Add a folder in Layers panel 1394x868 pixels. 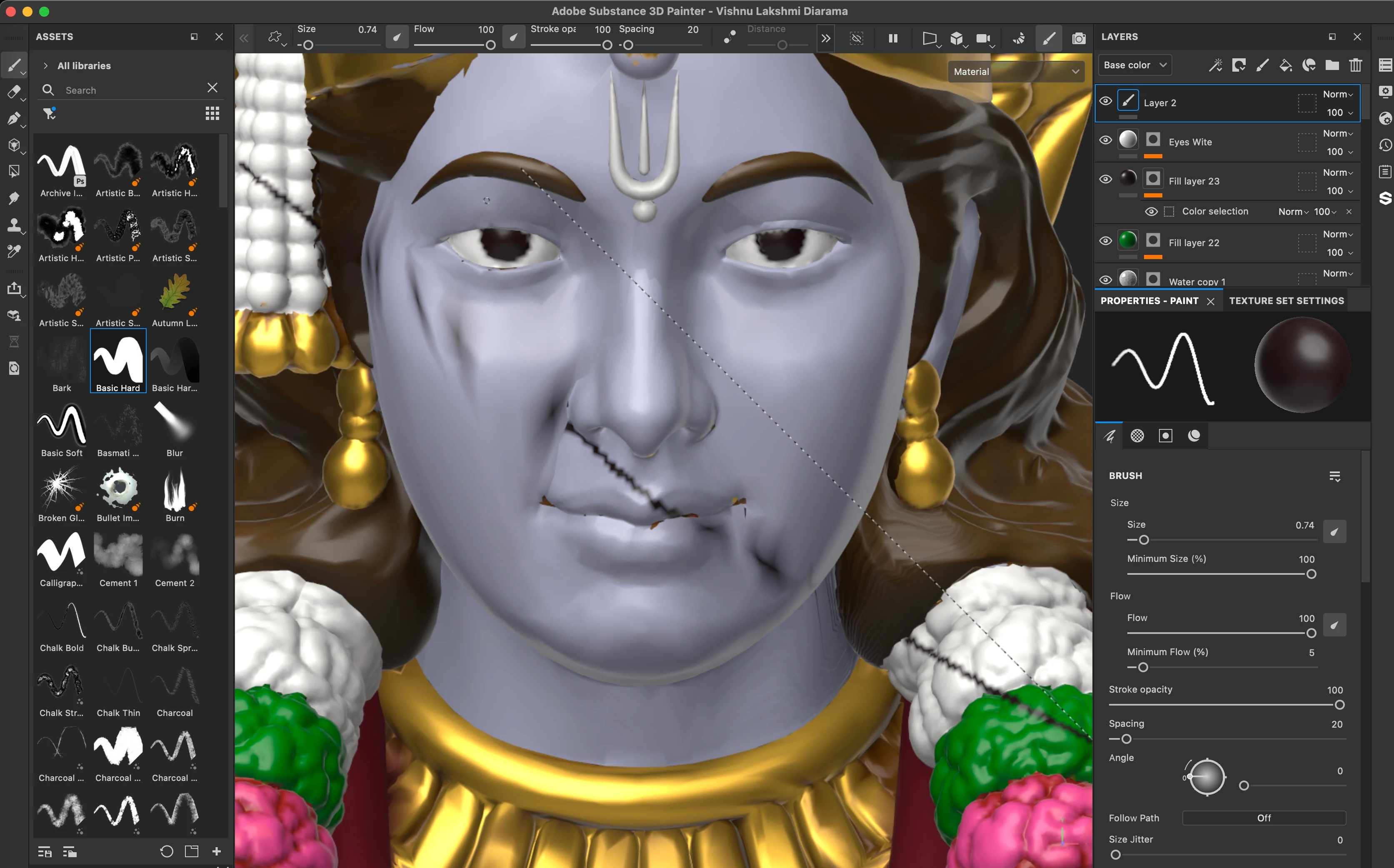coord(1332,65)
